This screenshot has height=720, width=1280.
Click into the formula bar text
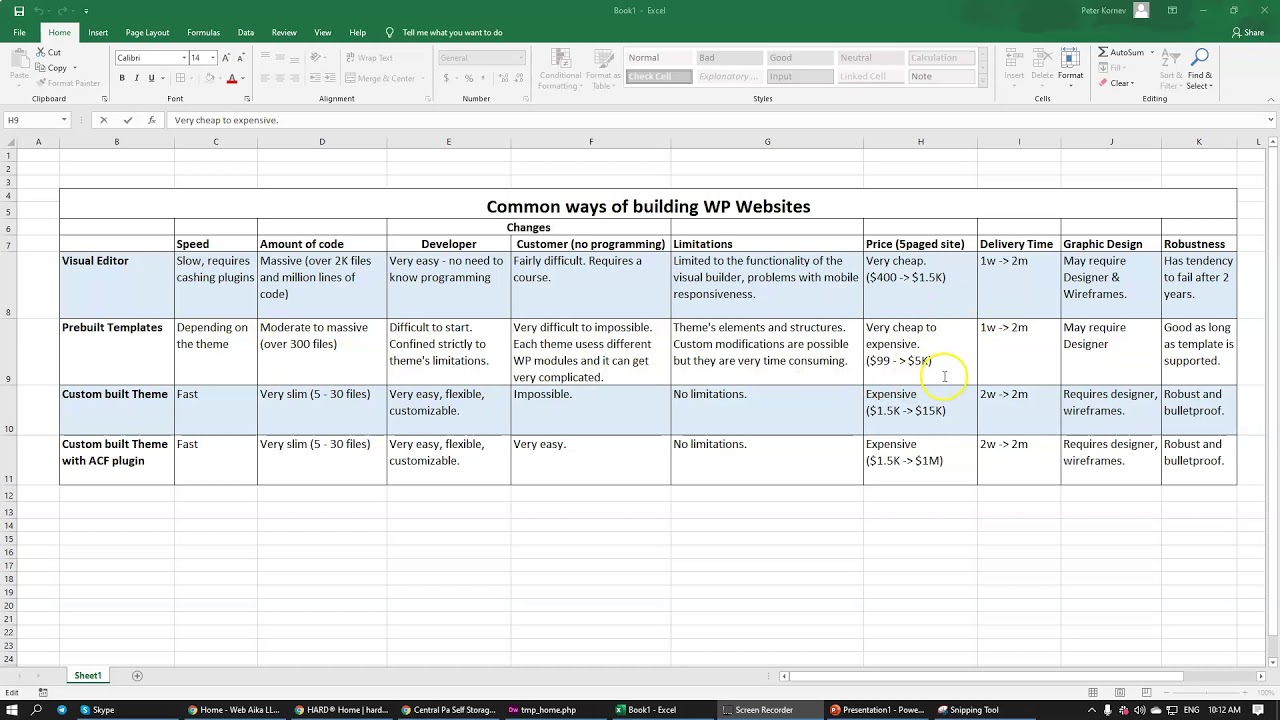715,120
